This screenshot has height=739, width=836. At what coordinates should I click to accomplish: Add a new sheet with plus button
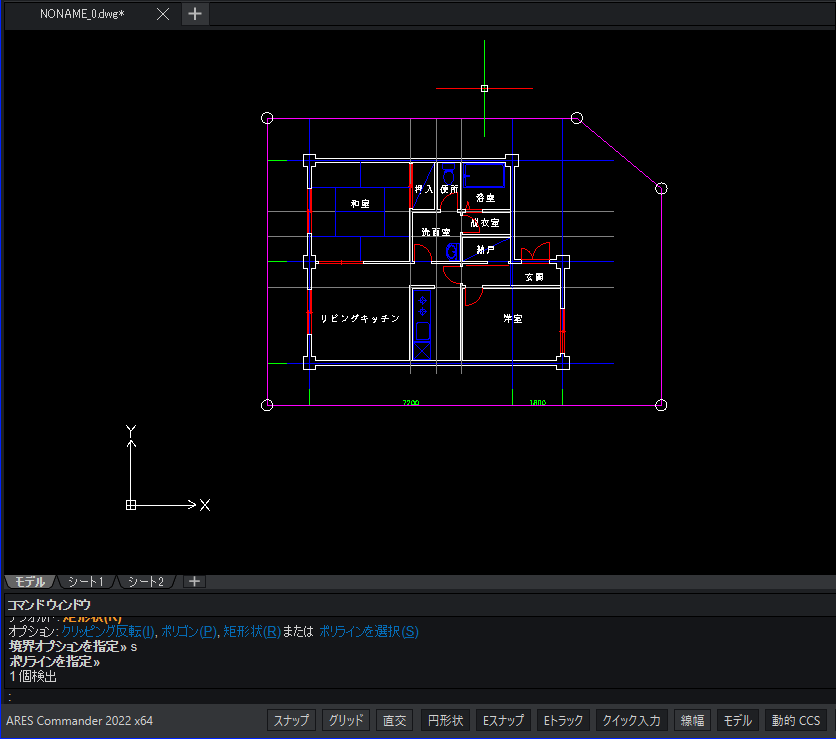coord(195,581)
